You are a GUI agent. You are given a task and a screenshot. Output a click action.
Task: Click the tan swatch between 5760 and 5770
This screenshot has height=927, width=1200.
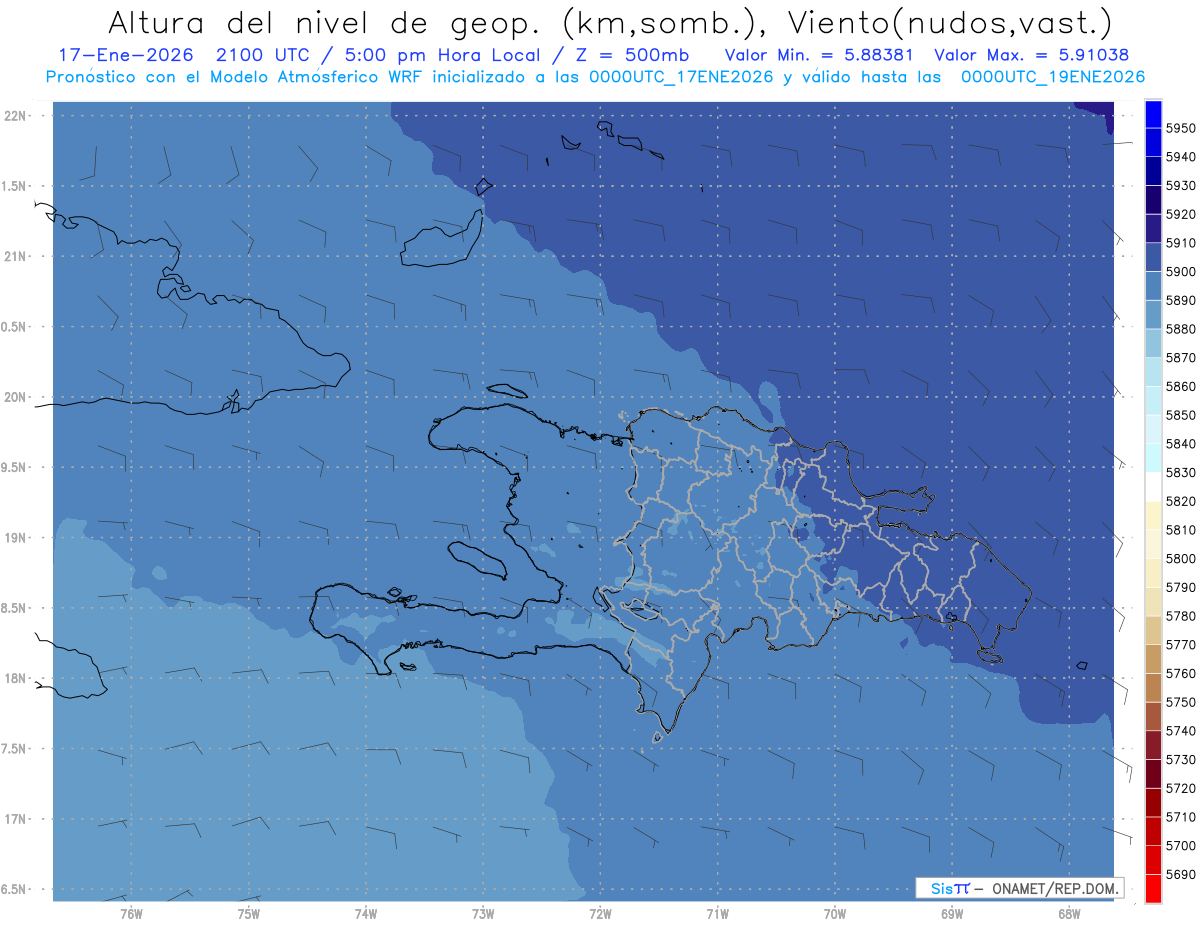pos(1153,658)
